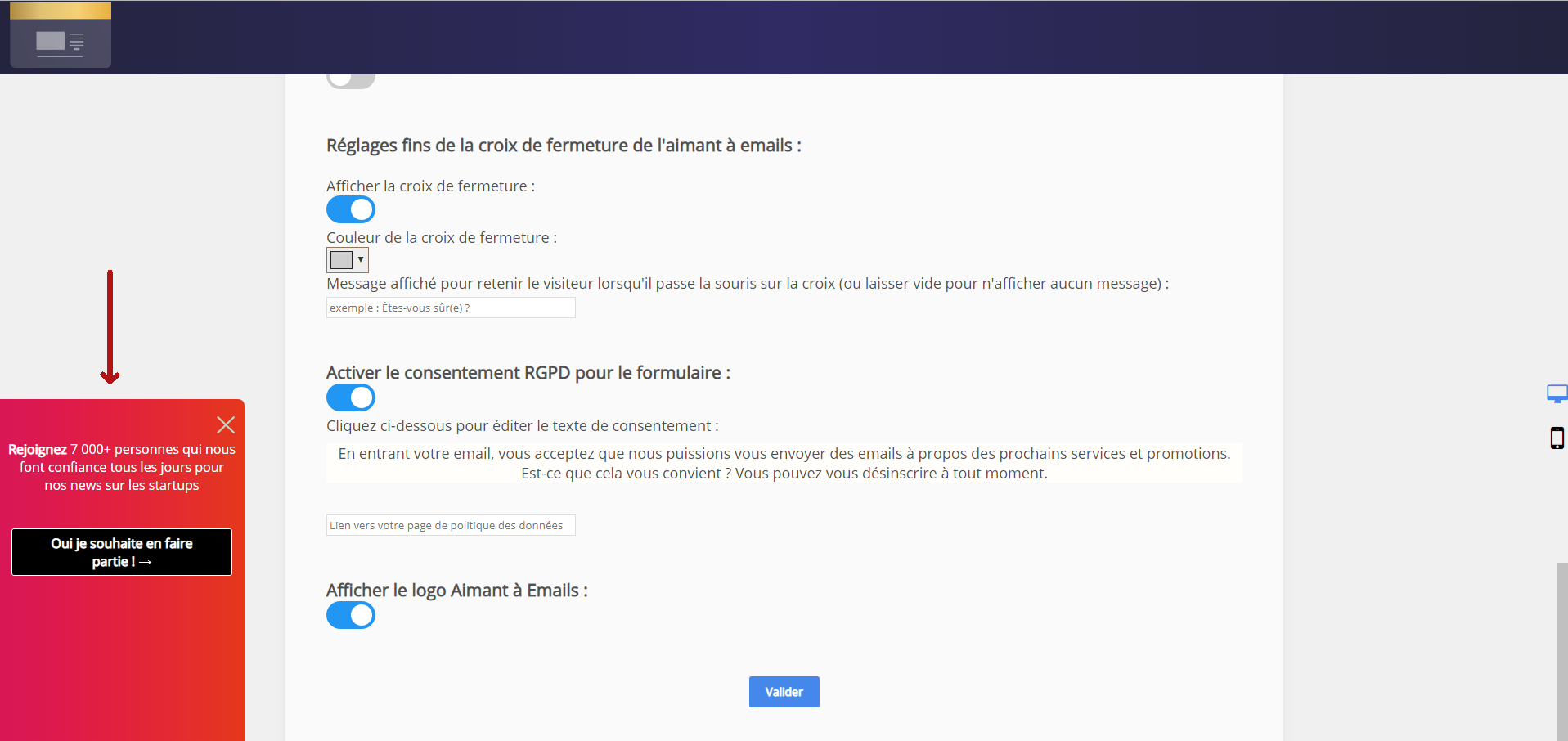The width and height of the screenshot is (1568, 741).
Task: Switch to desktop preview mode
Action: [x=1557, y=394]
